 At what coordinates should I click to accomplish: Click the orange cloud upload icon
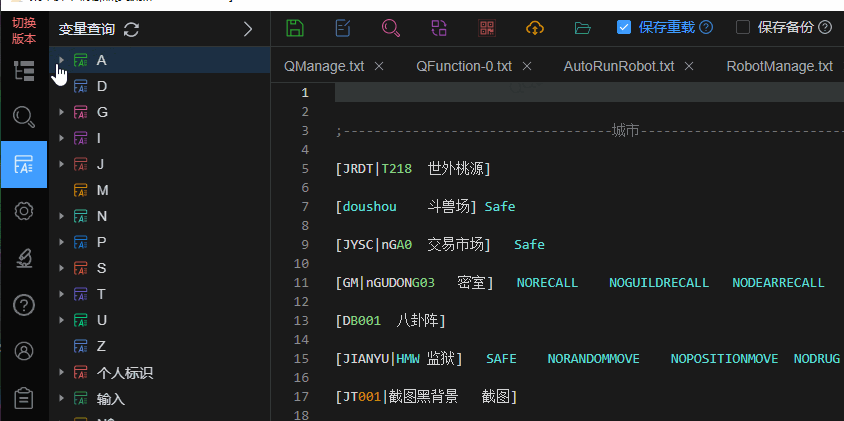[534, 27]
